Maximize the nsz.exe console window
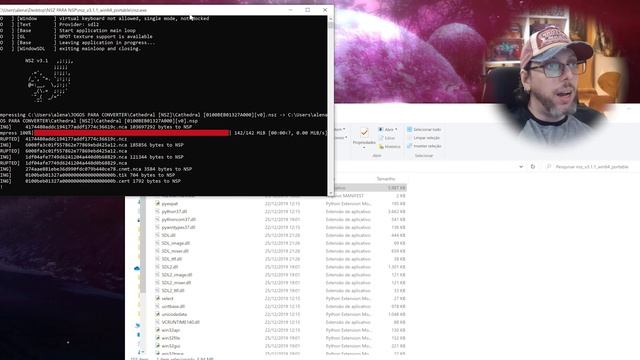Image resolution: width=640 pixels, height=360 pixels. [307, 10]
